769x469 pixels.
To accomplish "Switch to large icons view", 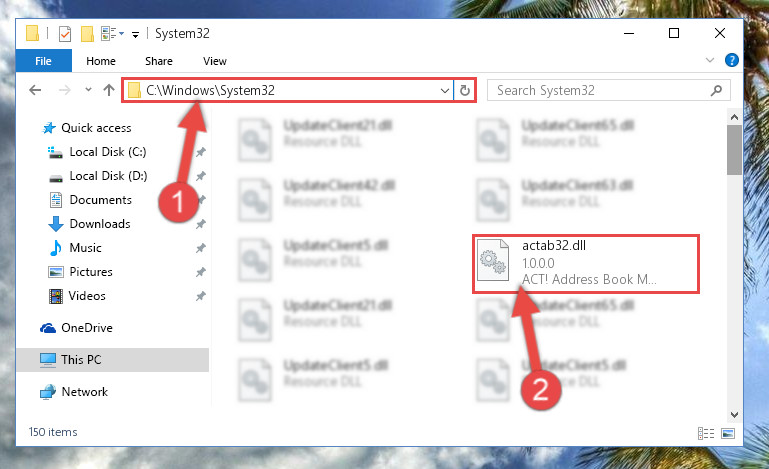I will coord(728,433).
